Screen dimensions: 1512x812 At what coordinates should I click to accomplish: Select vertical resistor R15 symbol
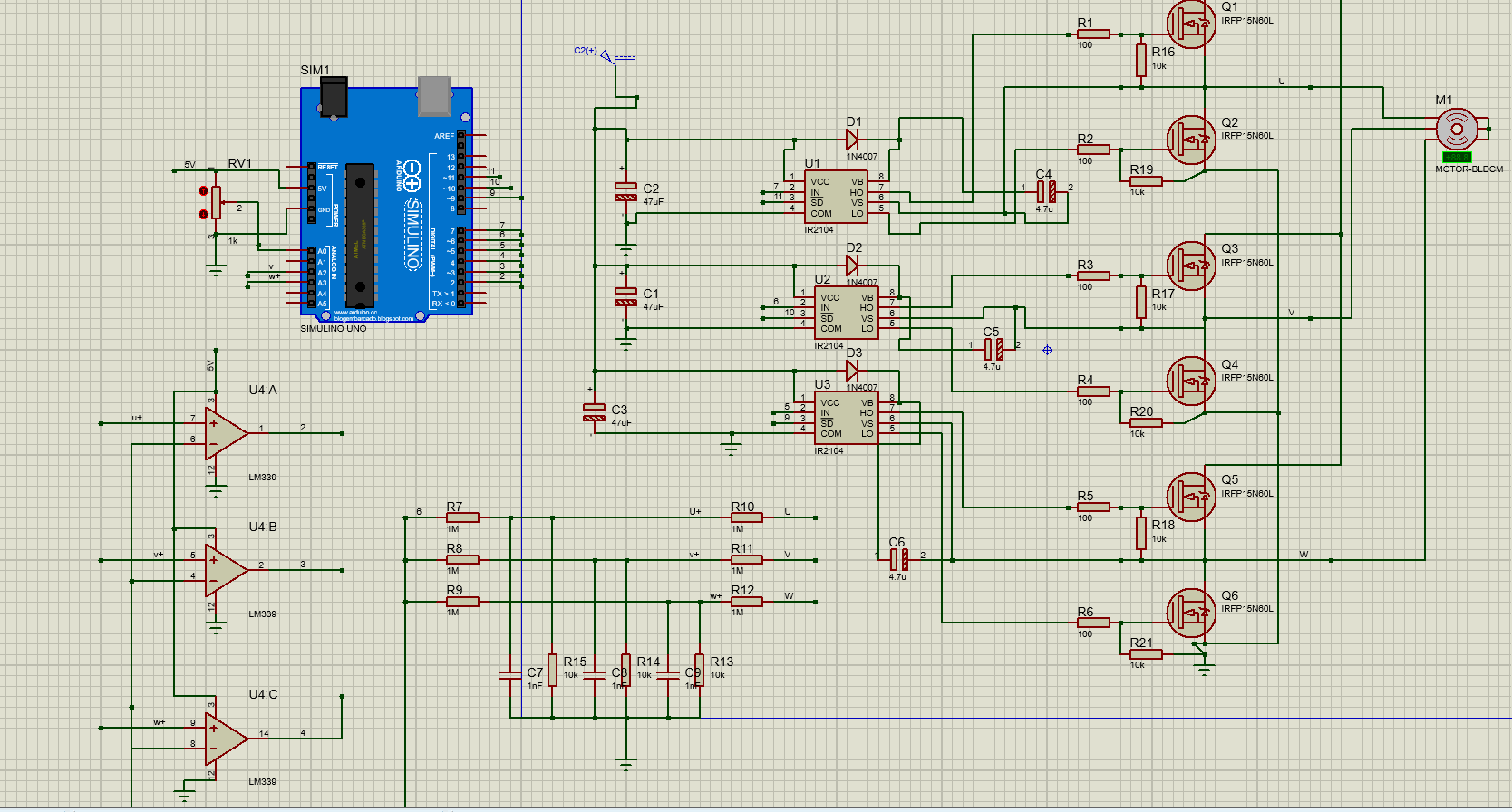point(552,671)
